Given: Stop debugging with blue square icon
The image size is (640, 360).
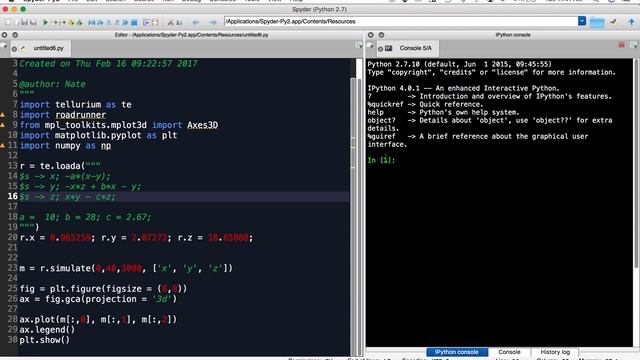Looking at the screenshot, I should [134, 22].
